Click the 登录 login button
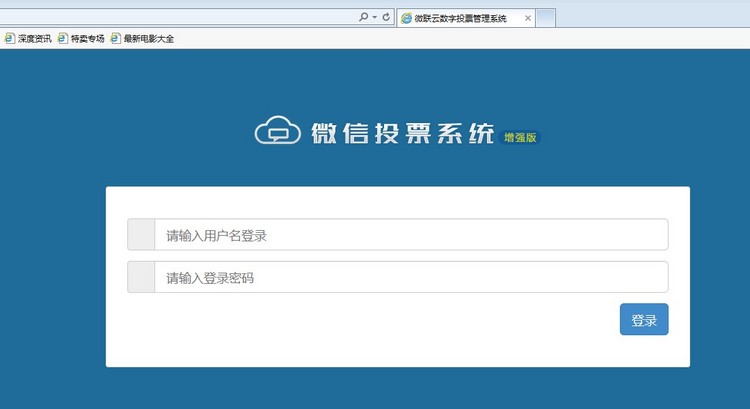The height and width of the screenshot is (409, 750). (x=644, y=319)
